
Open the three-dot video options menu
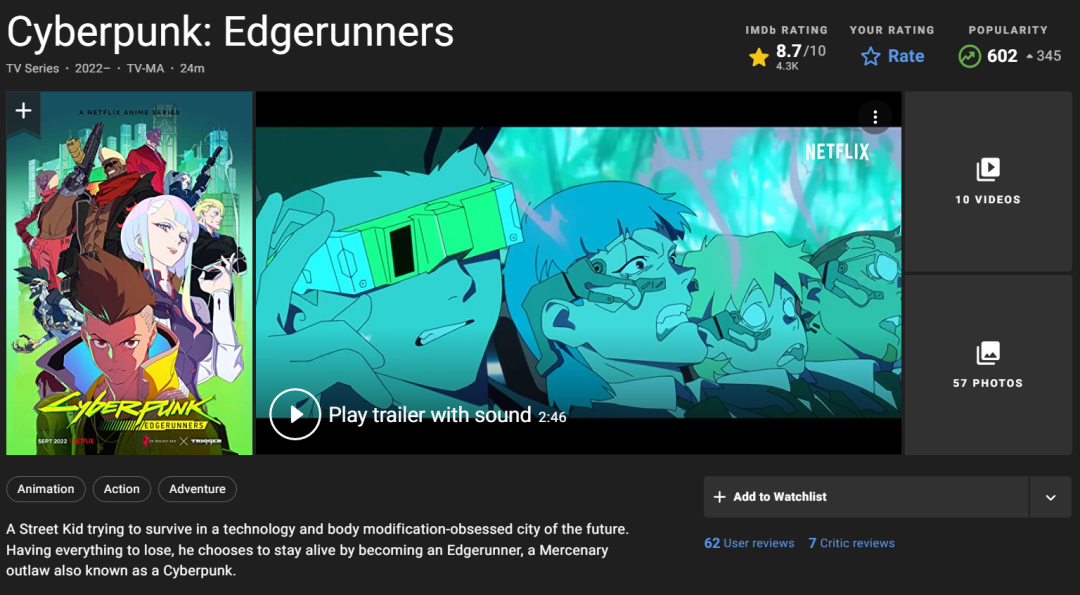click(875, 117)
